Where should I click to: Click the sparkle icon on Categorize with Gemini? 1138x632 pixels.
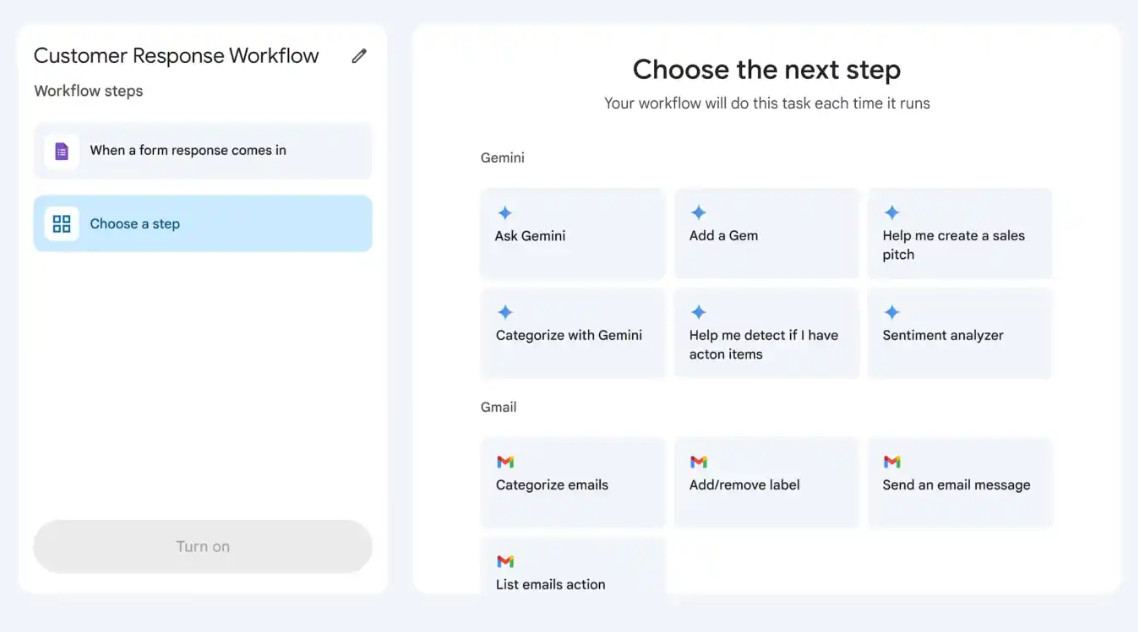pos(505,312)
